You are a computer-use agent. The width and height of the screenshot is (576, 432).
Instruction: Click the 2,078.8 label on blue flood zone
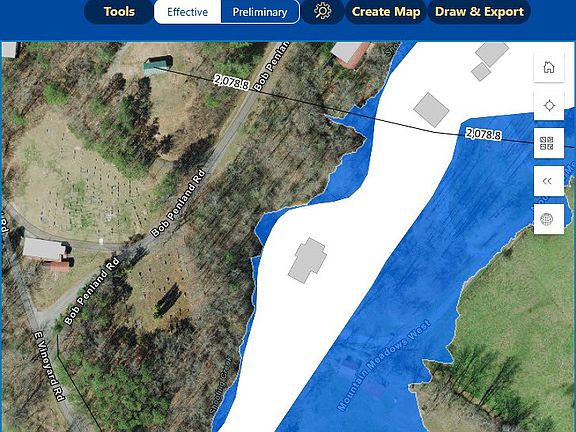[483, 134]
